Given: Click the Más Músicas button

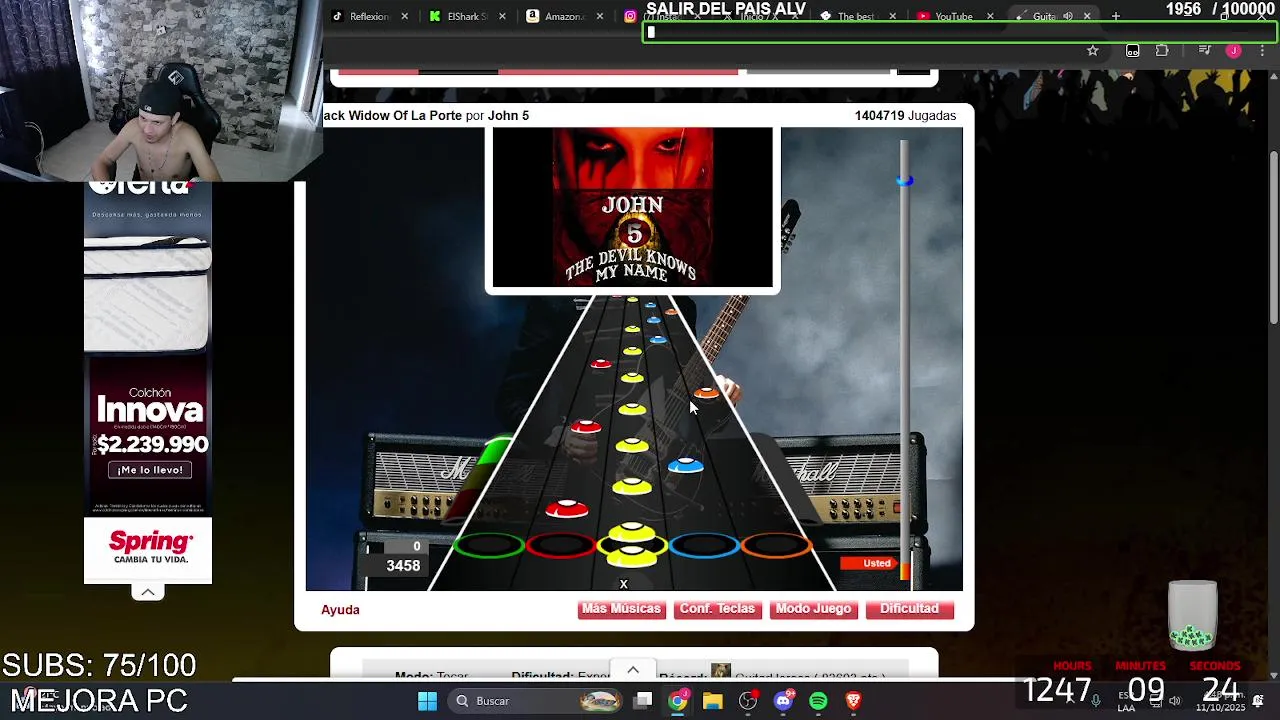Looking at the screenshot, I should click(x=621, y=609).
